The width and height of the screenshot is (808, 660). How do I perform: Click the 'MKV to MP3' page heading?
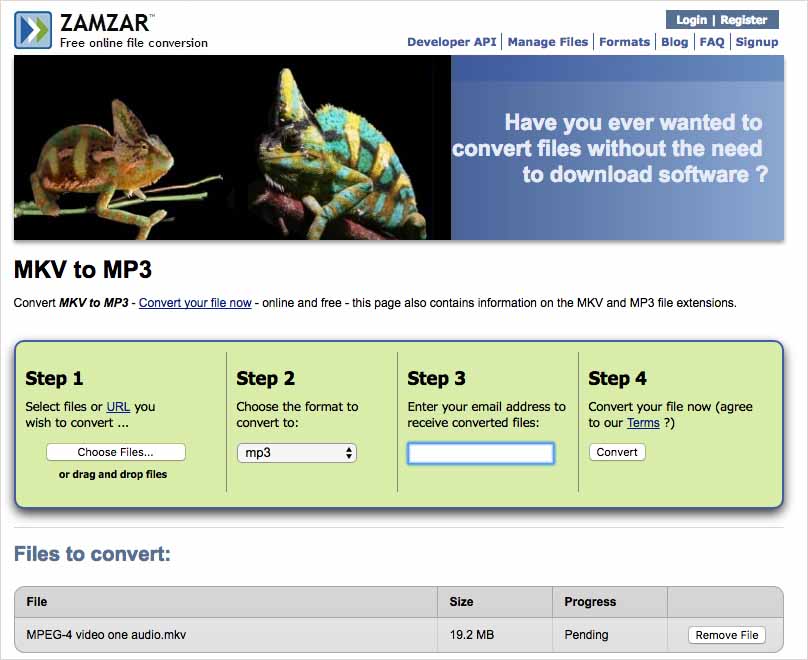pos(83,269)
